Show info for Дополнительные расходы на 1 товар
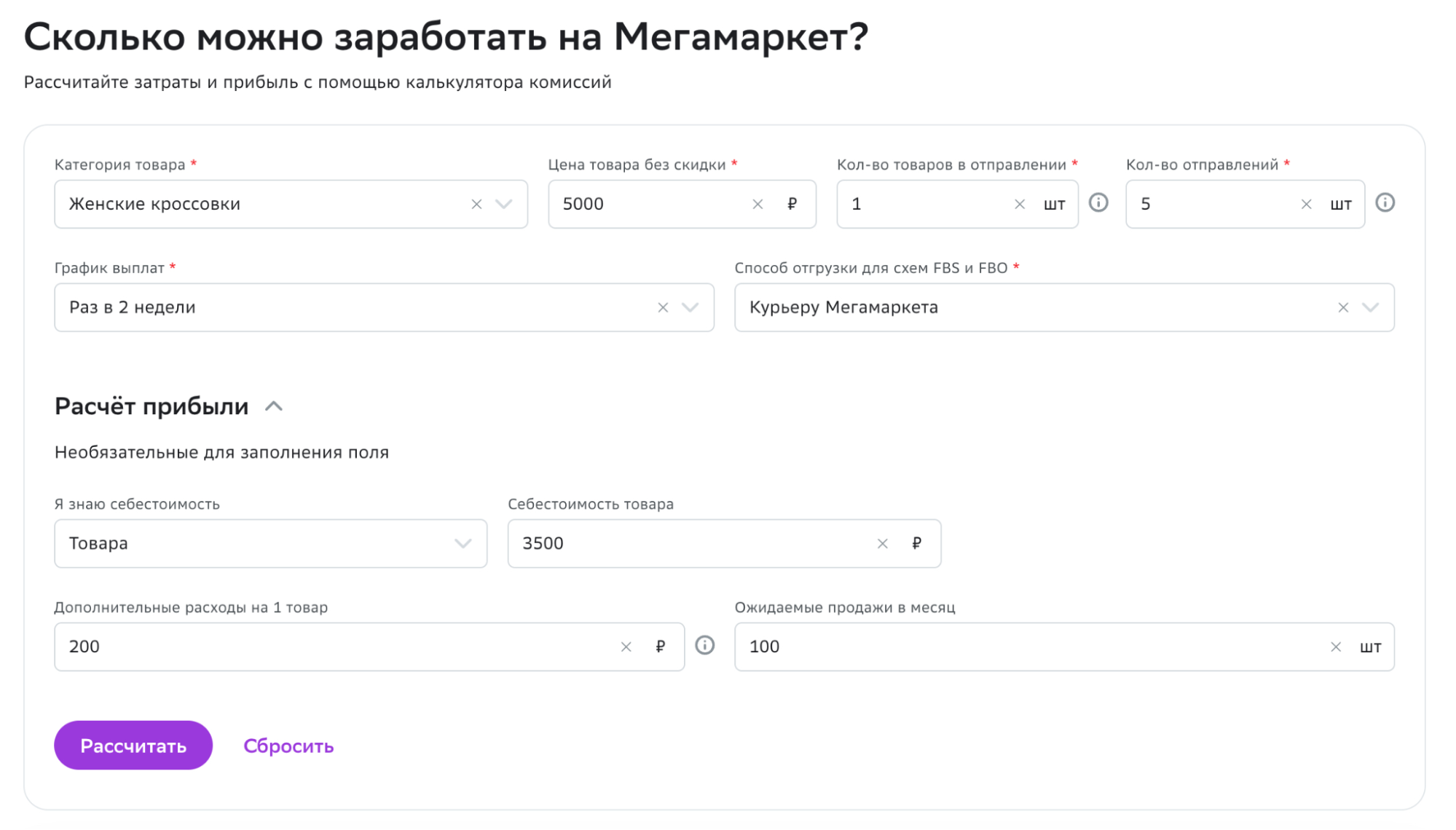 click(704, 646)
